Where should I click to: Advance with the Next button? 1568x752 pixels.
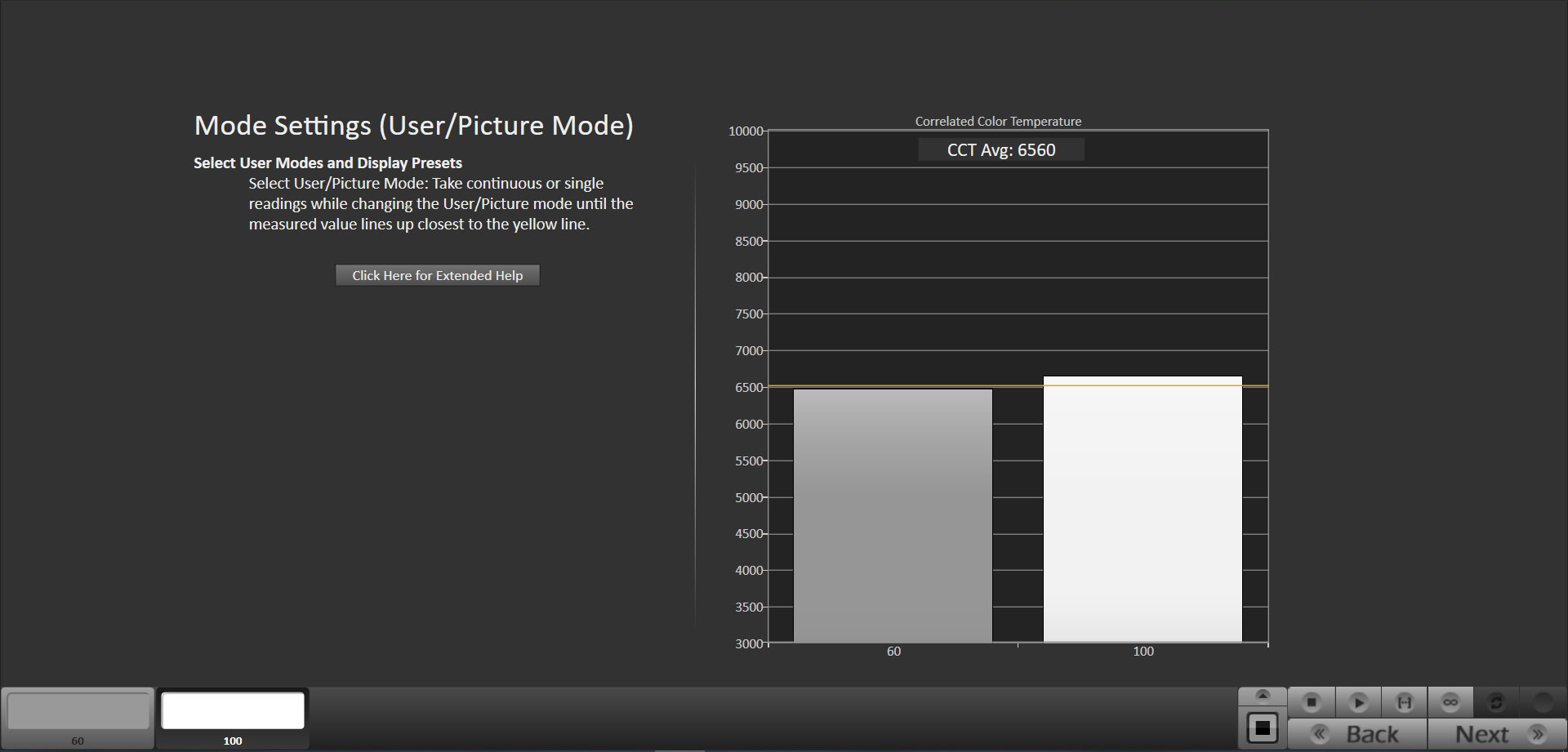point(1497,734)
